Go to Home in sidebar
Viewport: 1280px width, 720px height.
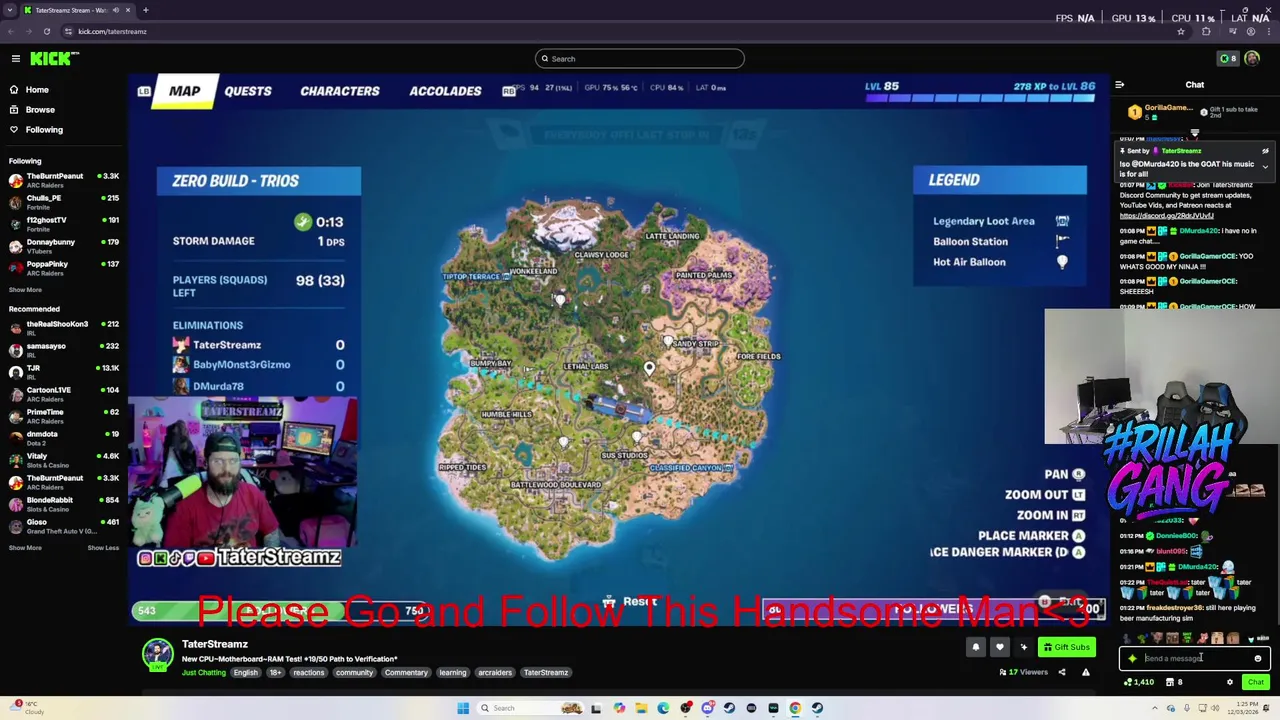(37, 90)
